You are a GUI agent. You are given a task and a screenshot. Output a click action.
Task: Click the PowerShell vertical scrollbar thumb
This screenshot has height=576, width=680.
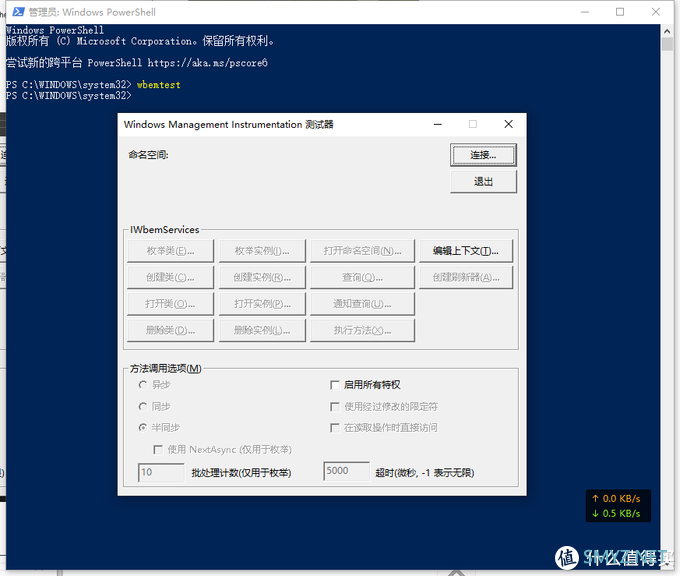coord(667,44)
